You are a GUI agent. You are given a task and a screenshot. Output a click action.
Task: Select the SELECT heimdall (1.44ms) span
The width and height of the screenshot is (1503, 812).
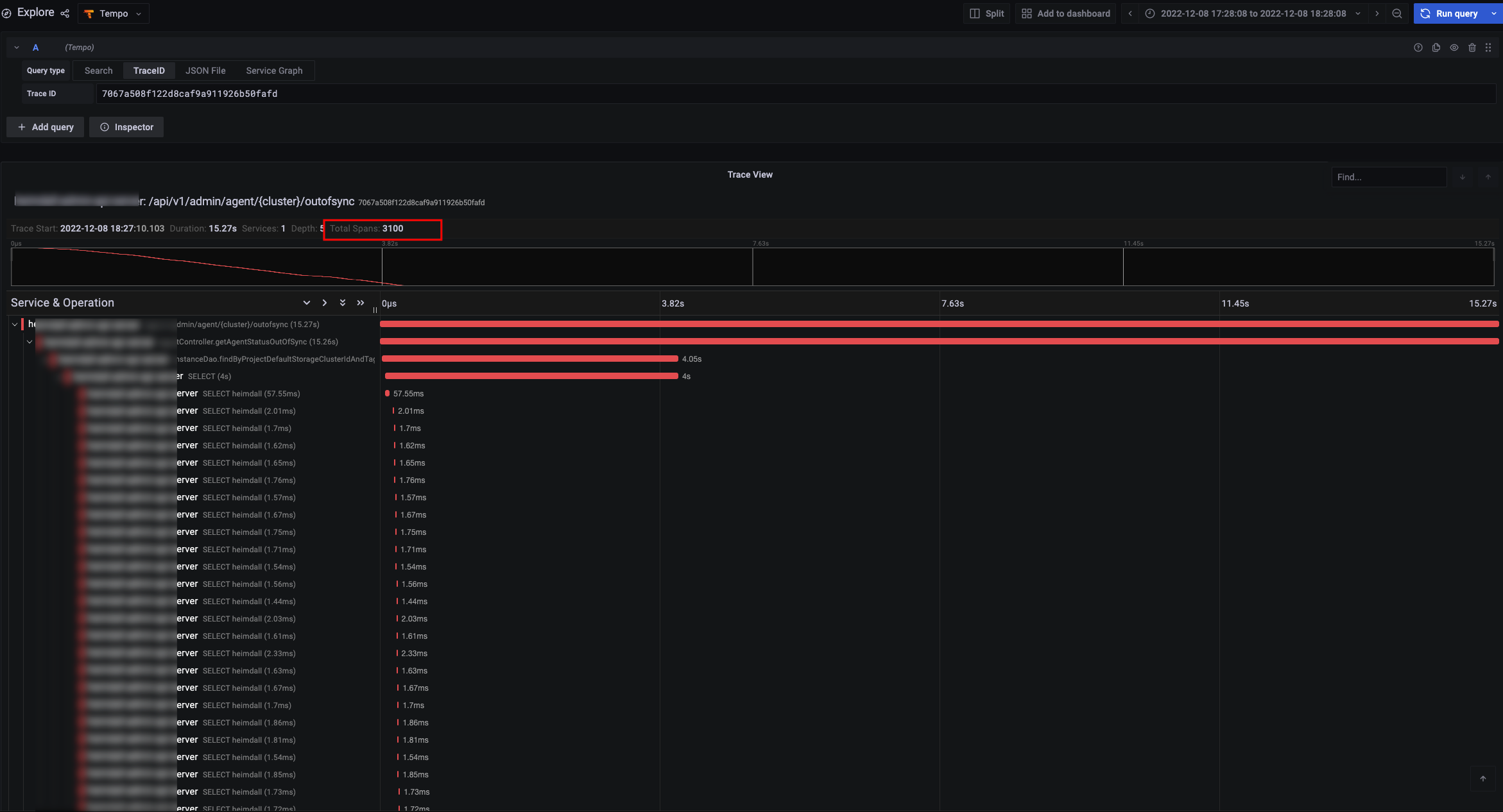249,602
